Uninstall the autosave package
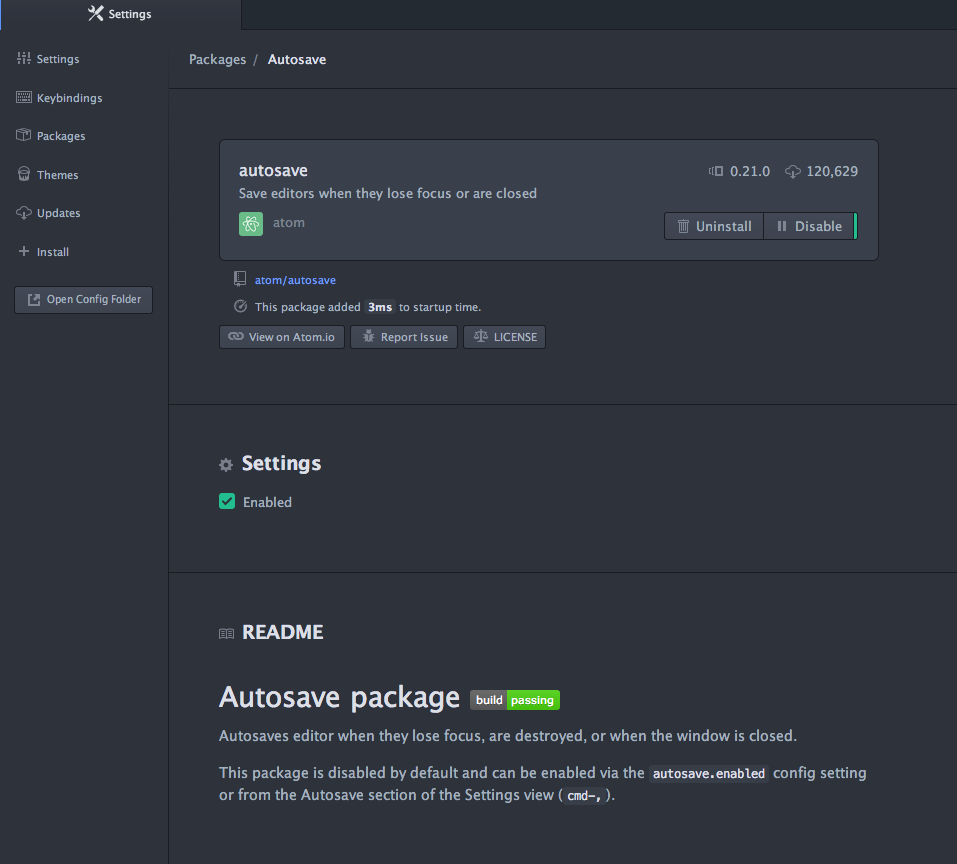The width and height of the screenshot is (957, 864). point(714,226)
